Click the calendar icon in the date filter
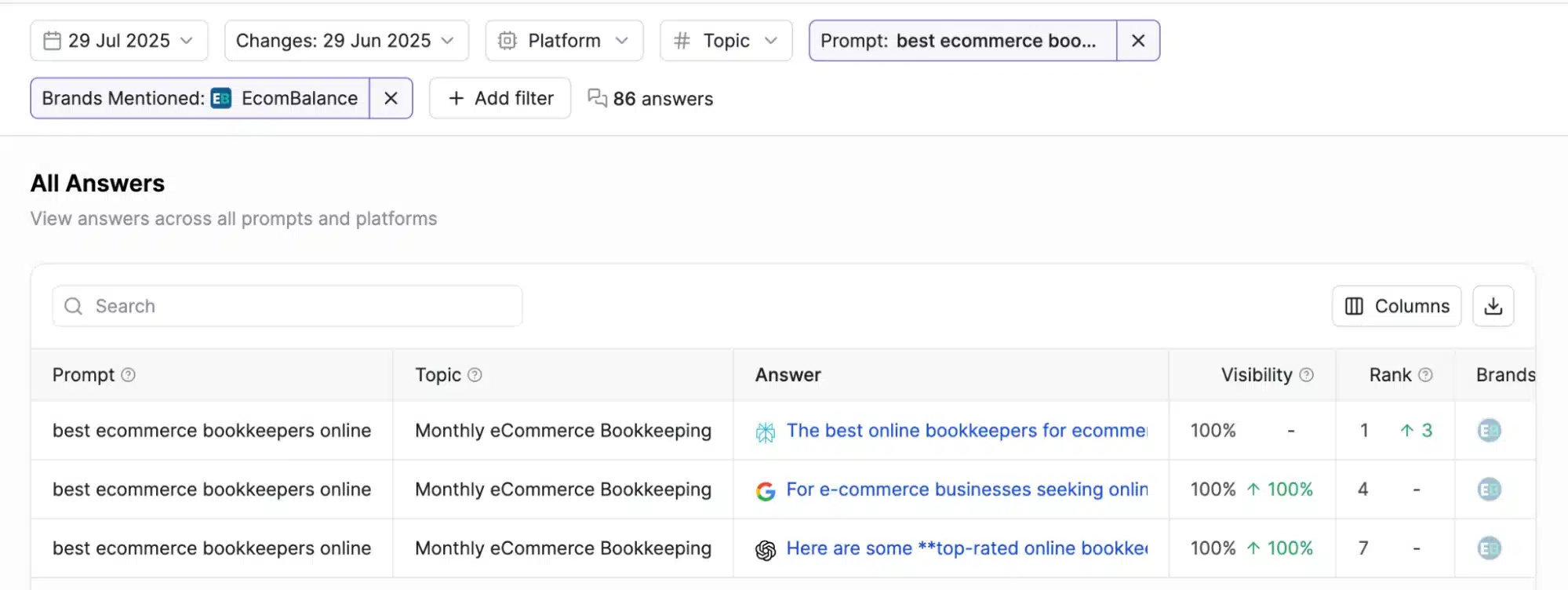1568x590 pixels. click(52, 41)
